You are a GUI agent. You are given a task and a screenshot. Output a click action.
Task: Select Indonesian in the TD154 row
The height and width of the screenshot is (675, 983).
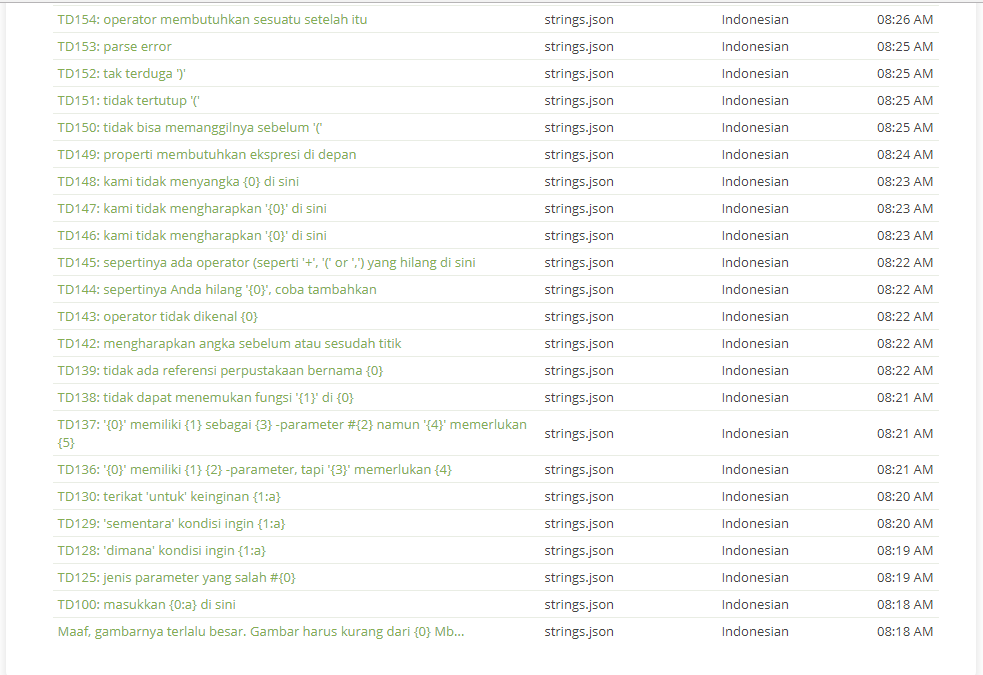coord(755,19)
